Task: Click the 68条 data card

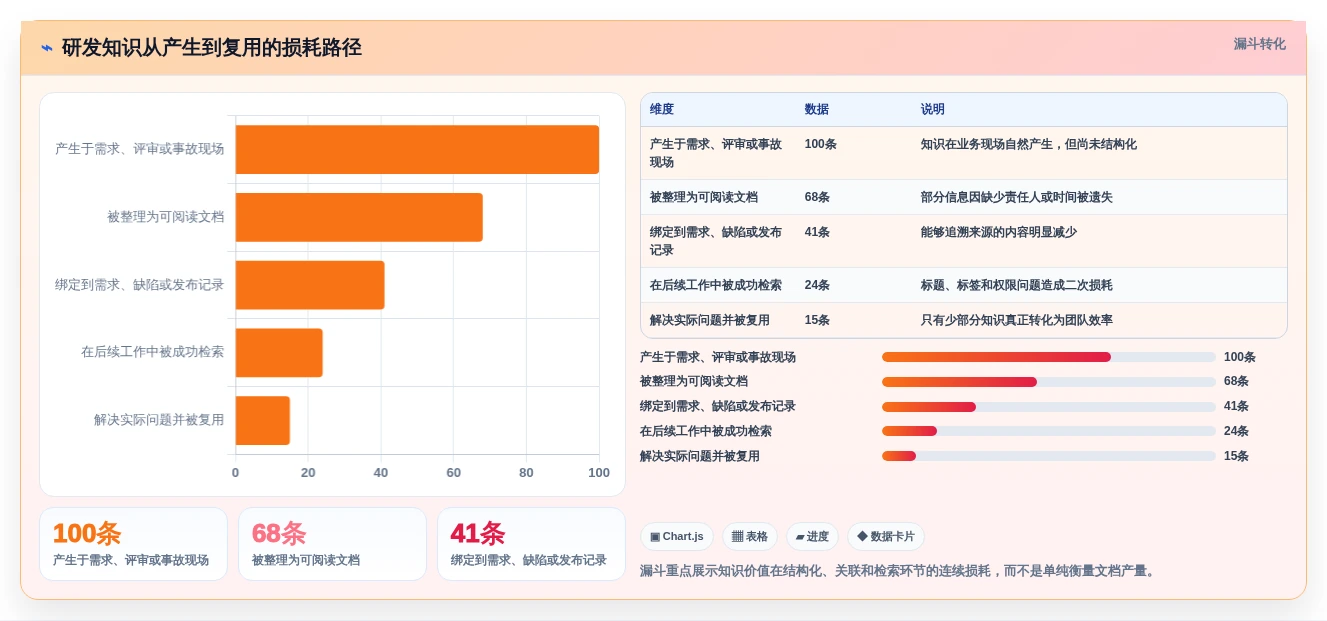Action: [332, 544]
